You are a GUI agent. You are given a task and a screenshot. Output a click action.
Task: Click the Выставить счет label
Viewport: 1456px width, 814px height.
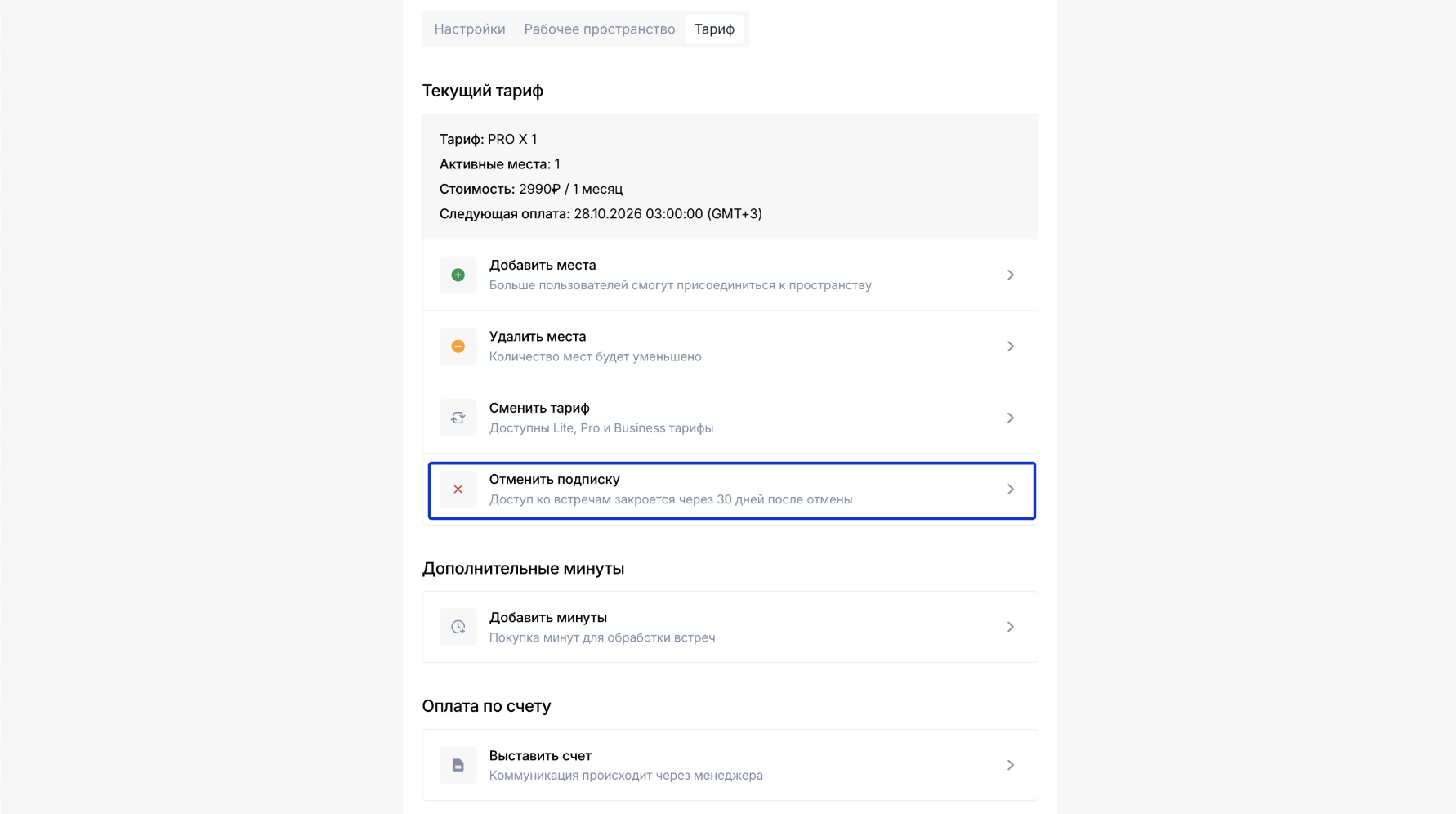(x=540, y=756)
